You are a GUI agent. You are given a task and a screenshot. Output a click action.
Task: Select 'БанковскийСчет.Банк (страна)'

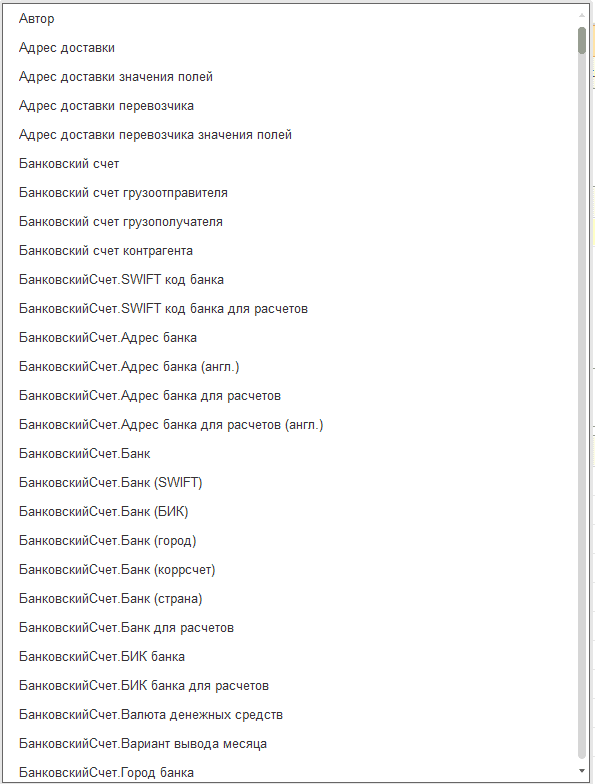pos(290,598)
